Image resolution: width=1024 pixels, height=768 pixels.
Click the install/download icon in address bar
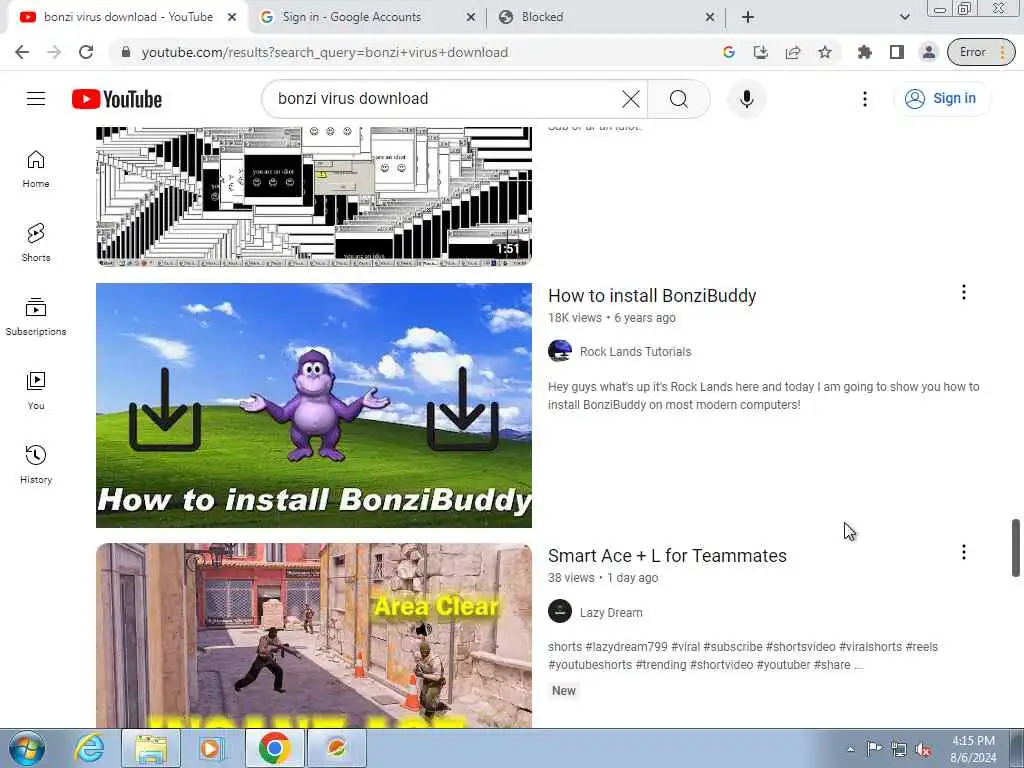tap(761, 52)
